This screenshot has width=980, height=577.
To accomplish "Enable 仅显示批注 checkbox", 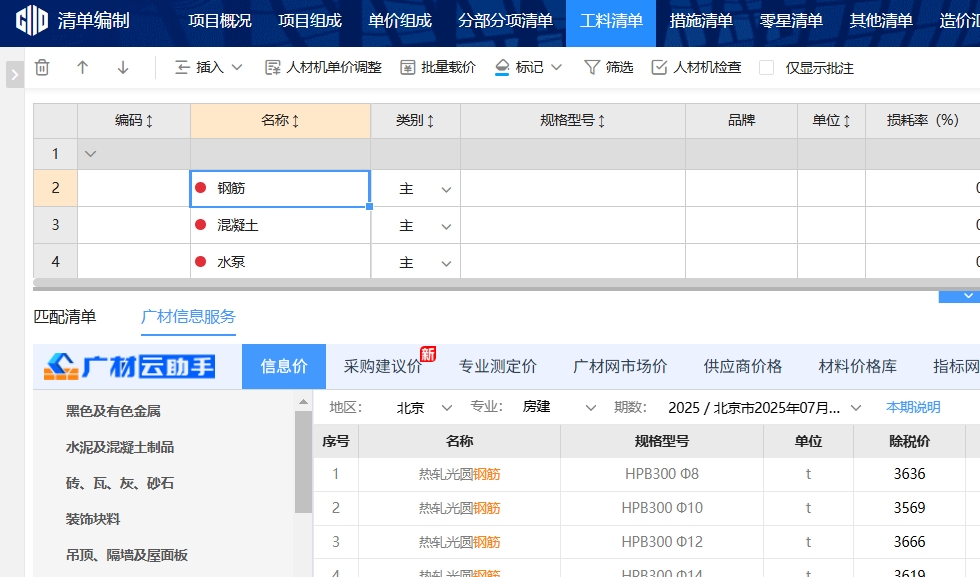I will 767,68.
